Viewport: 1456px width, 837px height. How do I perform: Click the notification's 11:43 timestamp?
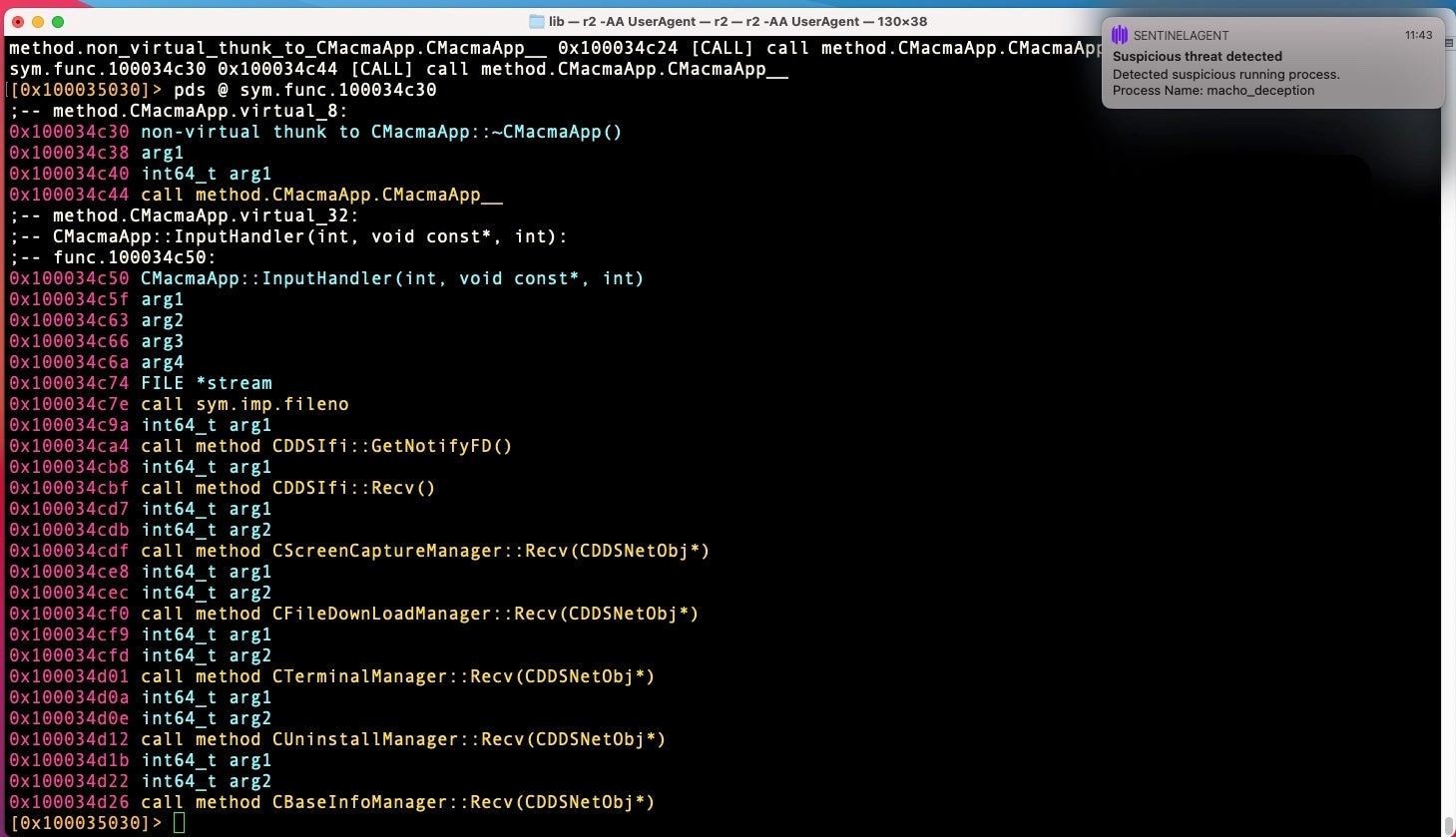click(1418, 35)
